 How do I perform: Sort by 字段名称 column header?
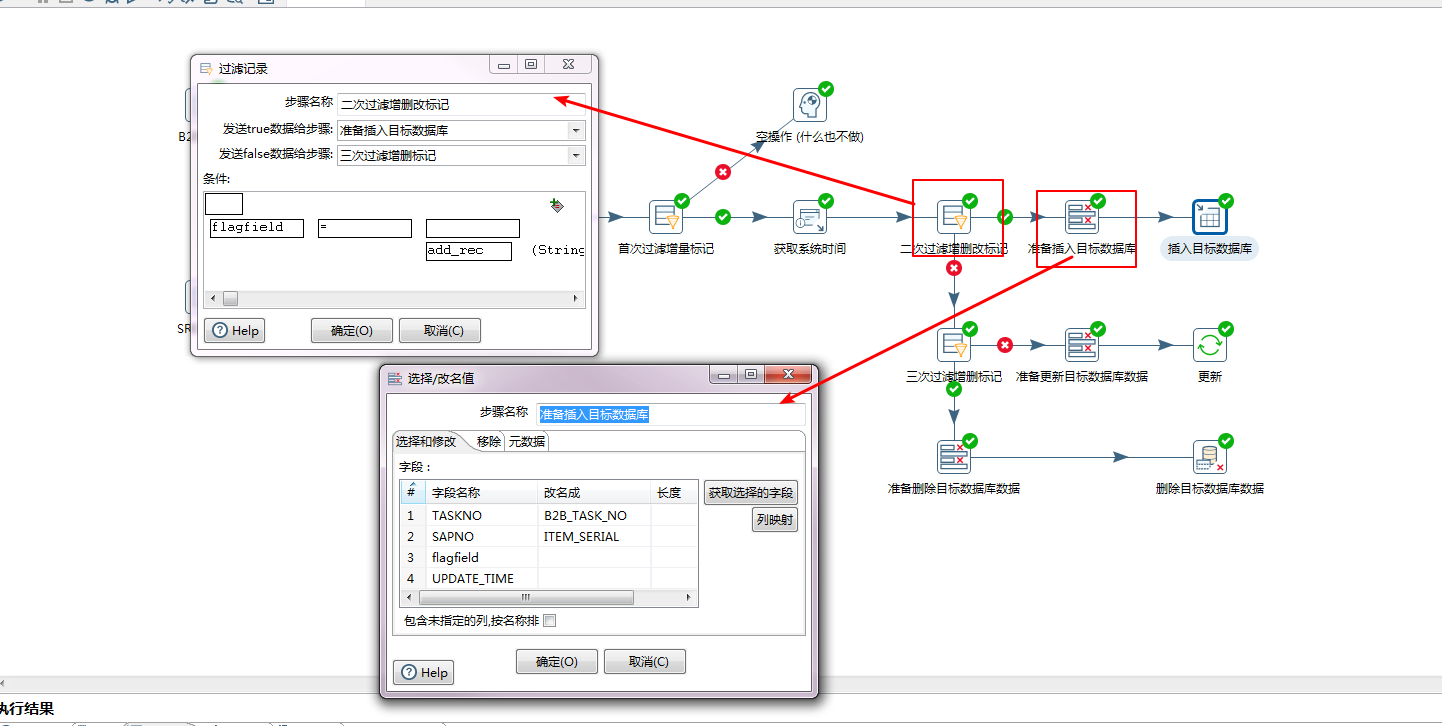click(482, 493)
